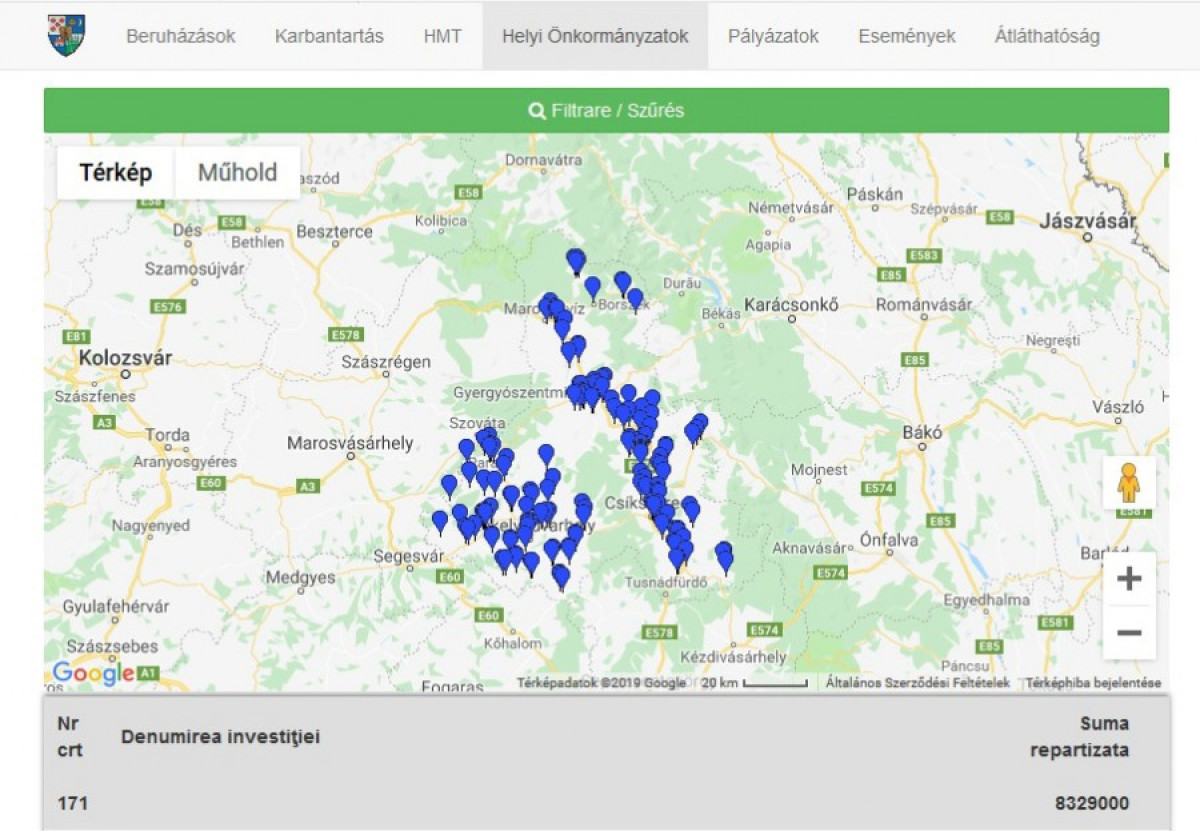Viewport: 1200px width, 831px height.
Task: Open the Karbantartás menu item
Action: point(329,36)
